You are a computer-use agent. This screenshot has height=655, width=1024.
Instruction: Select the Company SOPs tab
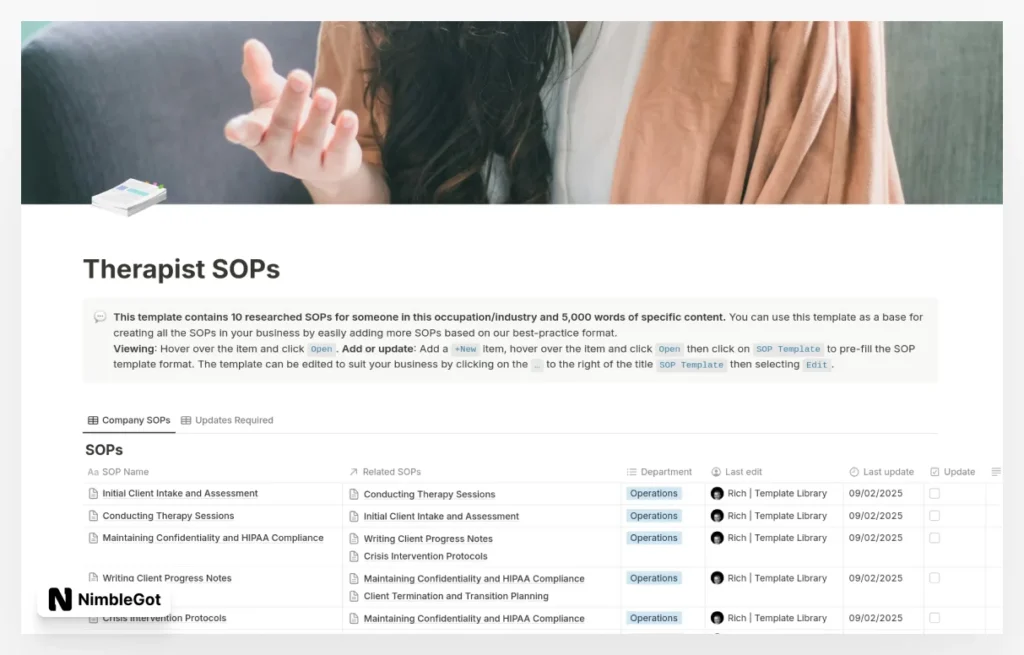coord(129,420)
